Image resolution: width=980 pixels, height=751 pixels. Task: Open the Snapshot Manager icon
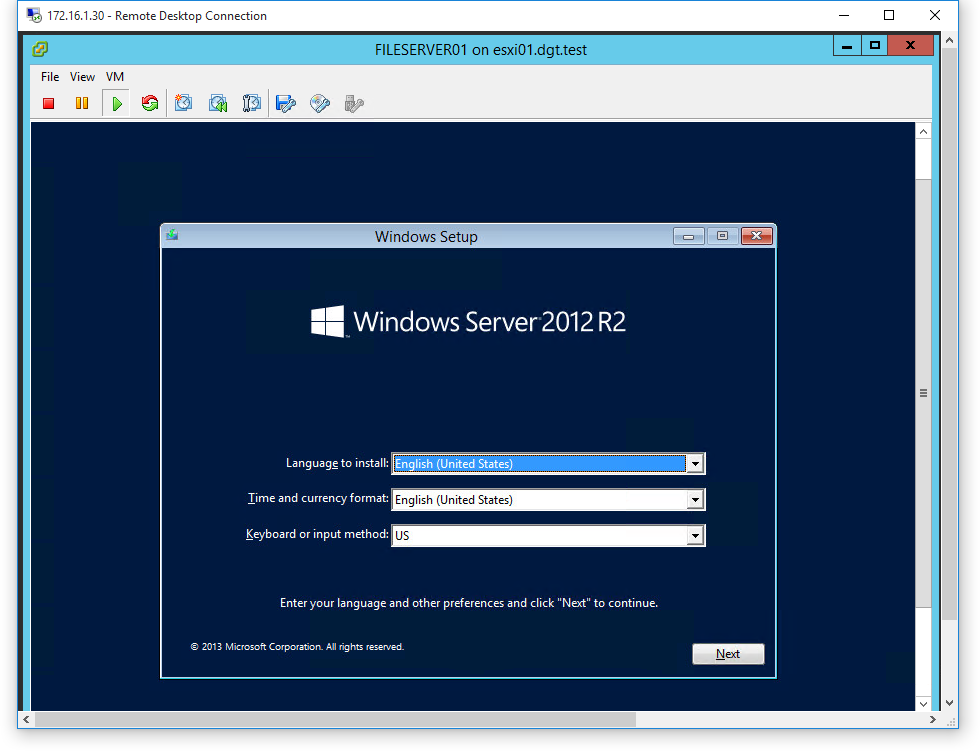[251, 103]
